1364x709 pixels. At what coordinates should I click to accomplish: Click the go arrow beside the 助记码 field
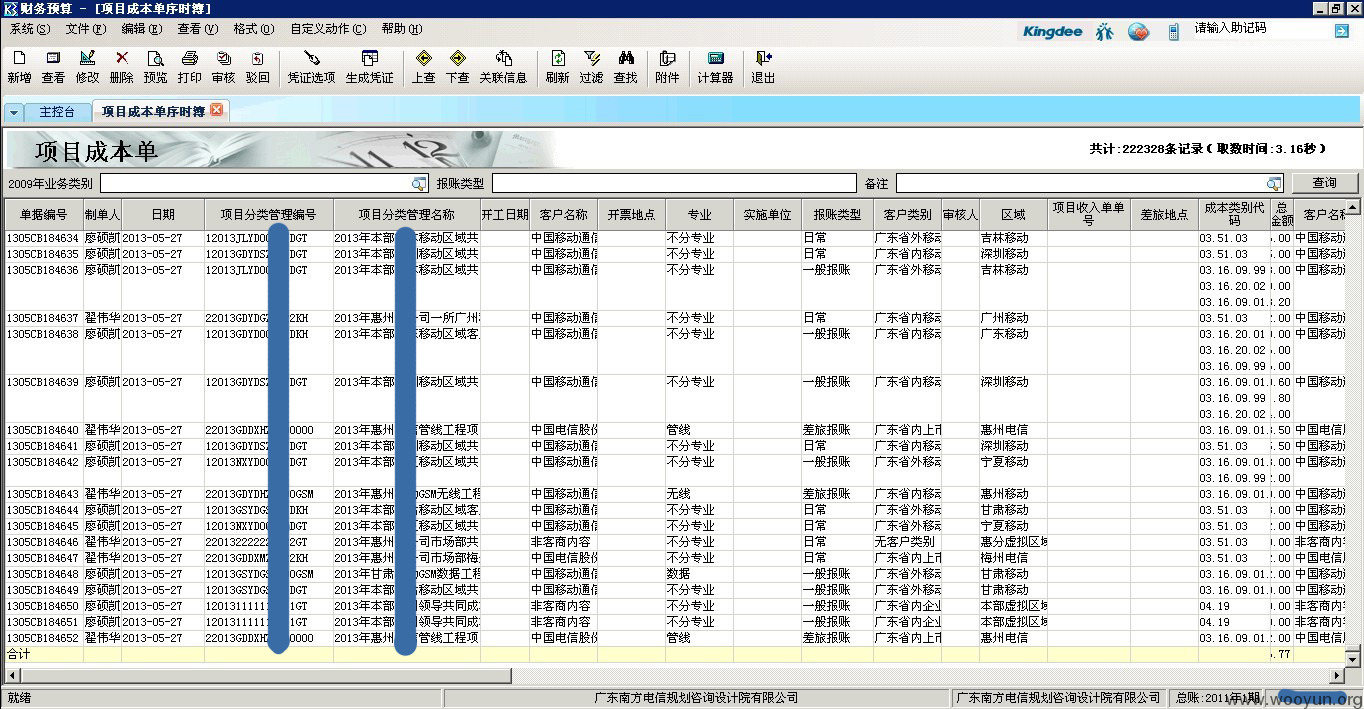(x=1342, y=31)
